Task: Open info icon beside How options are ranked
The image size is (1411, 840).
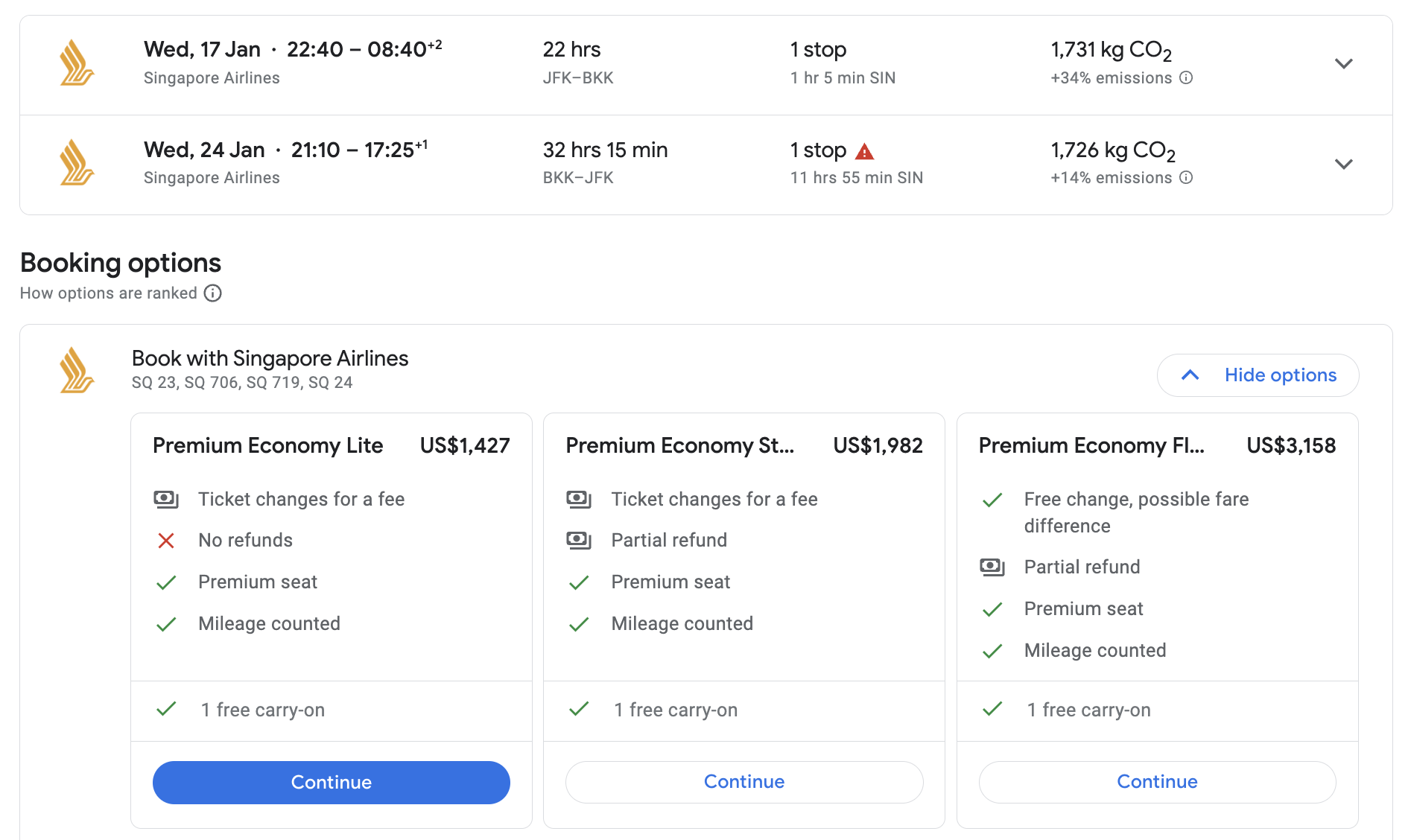Action: (213, 293)
